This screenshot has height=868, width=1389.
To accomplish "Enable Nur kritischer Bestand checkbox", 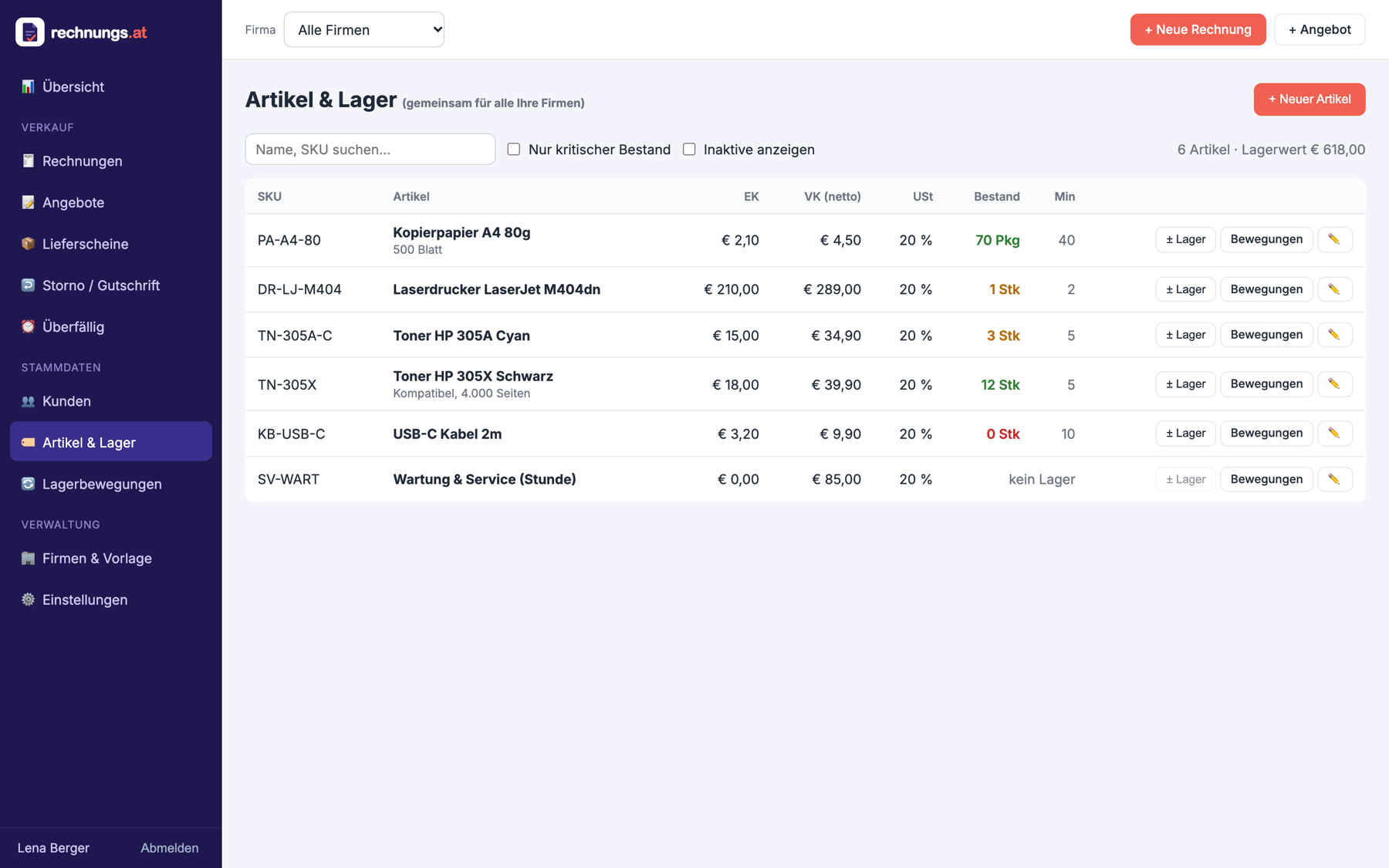I will (x=514, y=149).
